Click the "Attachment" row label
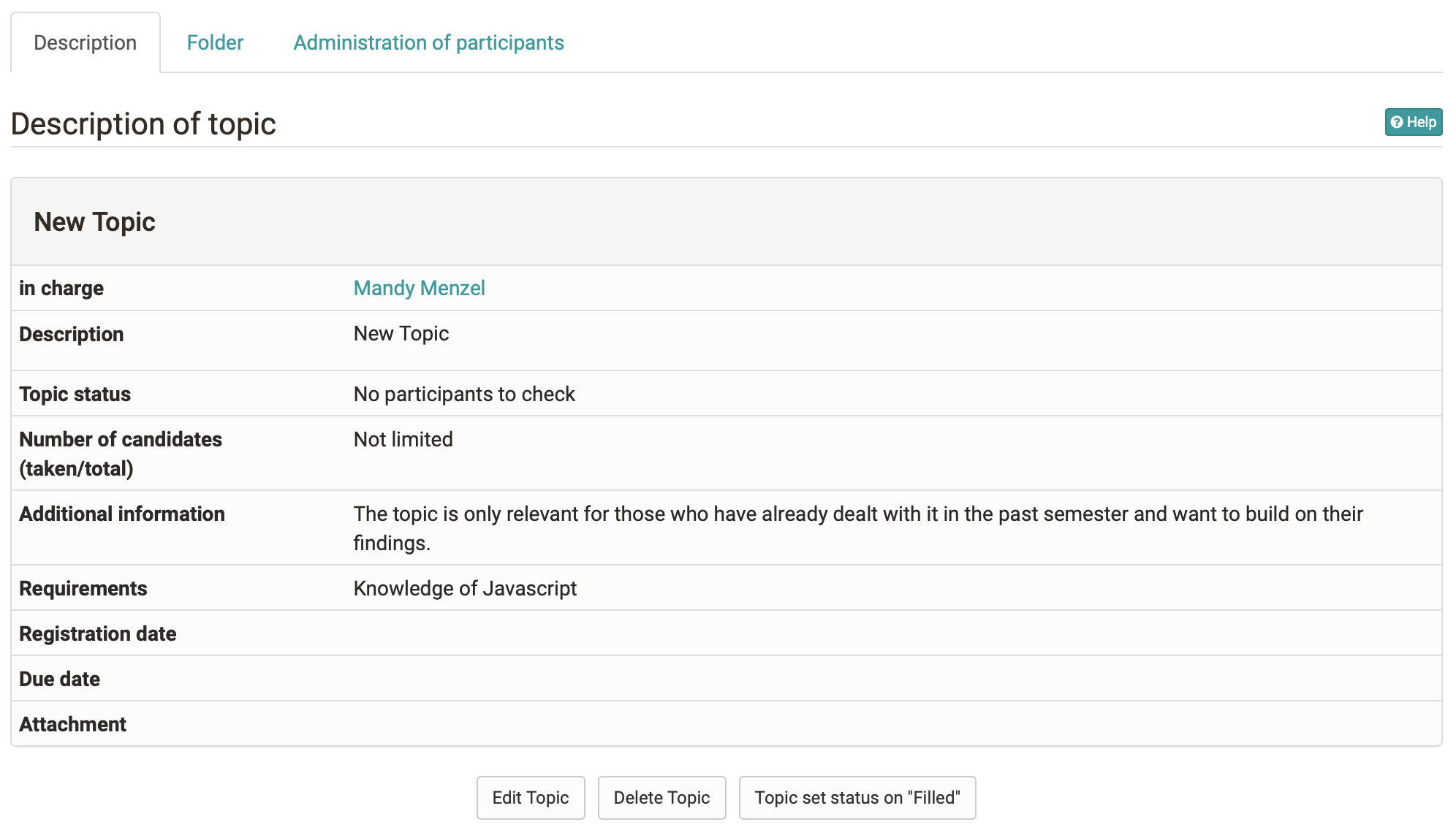 pyautogui.click(x=72, y=724)
